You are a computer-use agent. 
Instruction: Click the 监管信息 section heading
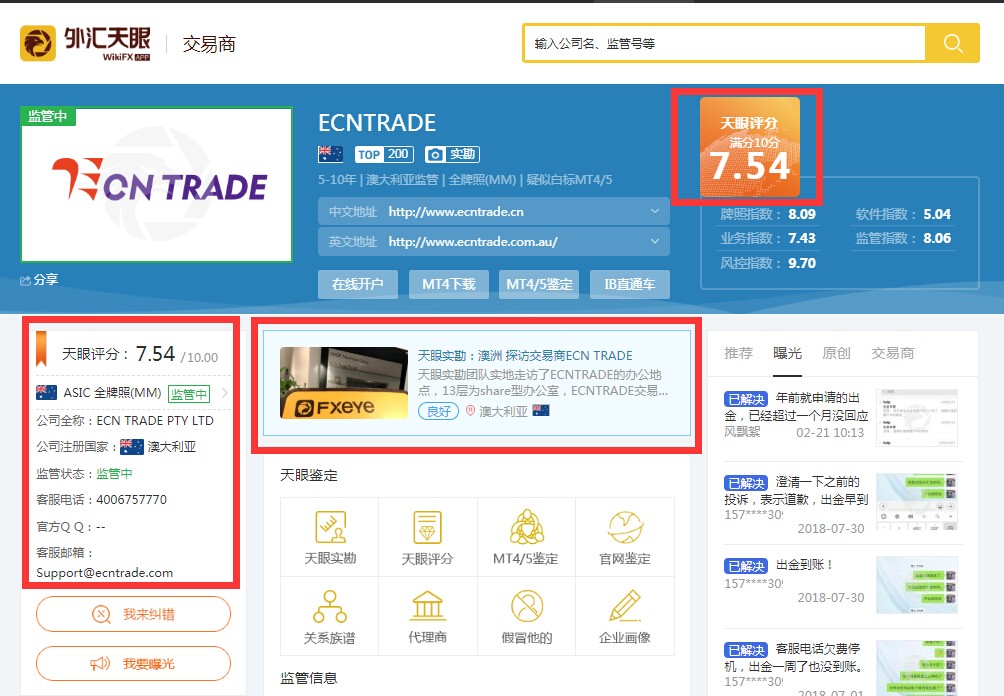point(309,678)
